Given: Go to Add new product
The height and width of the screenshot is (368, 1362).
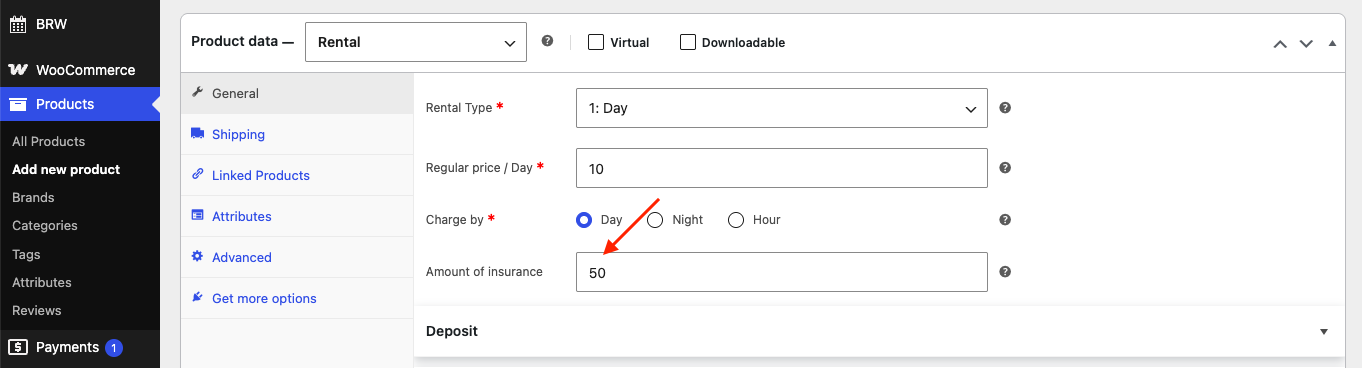Looking at the screenshot, I should point(66,169).
